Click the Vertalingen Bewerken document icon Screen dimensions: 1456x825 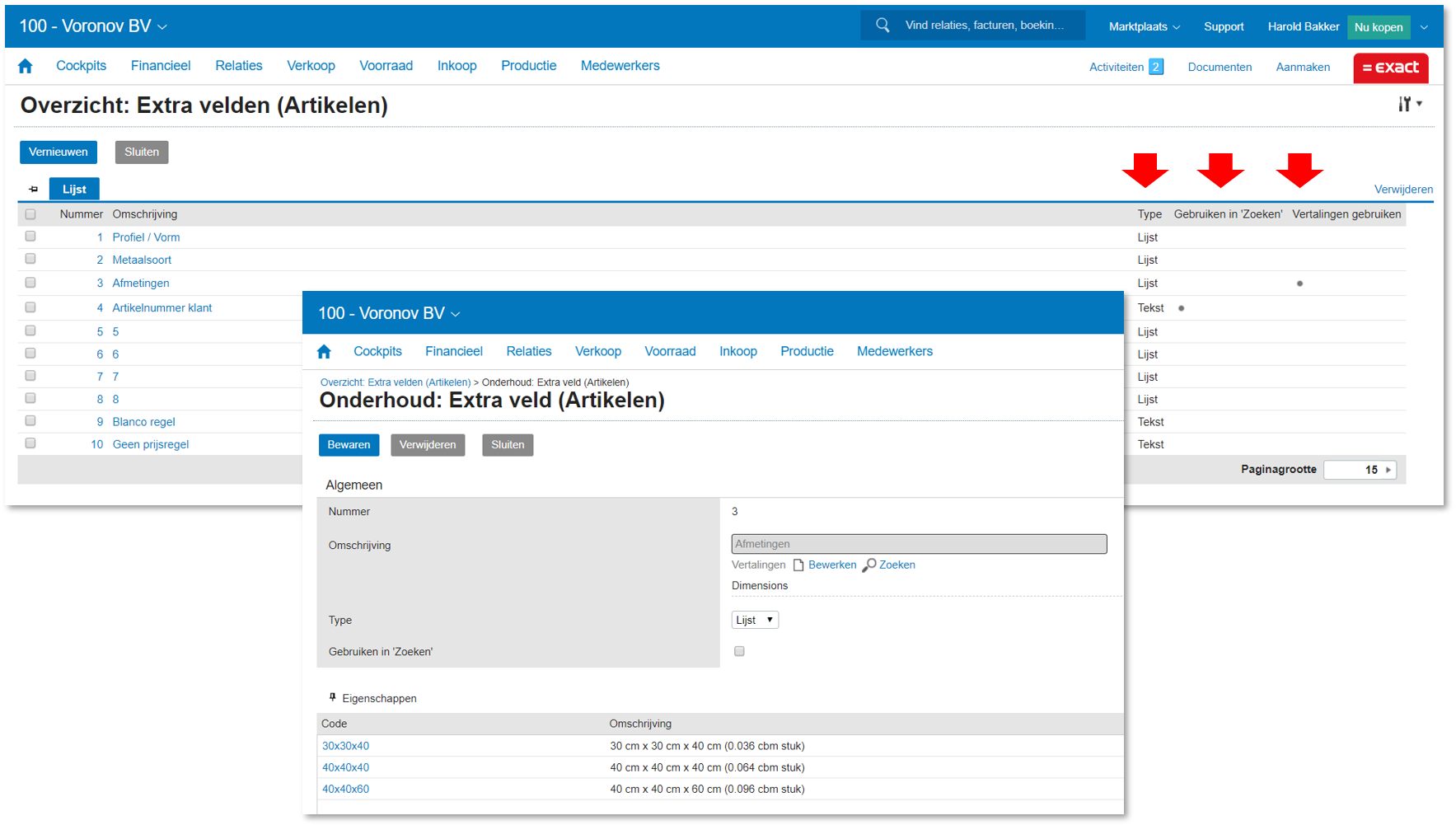[798, 565]
